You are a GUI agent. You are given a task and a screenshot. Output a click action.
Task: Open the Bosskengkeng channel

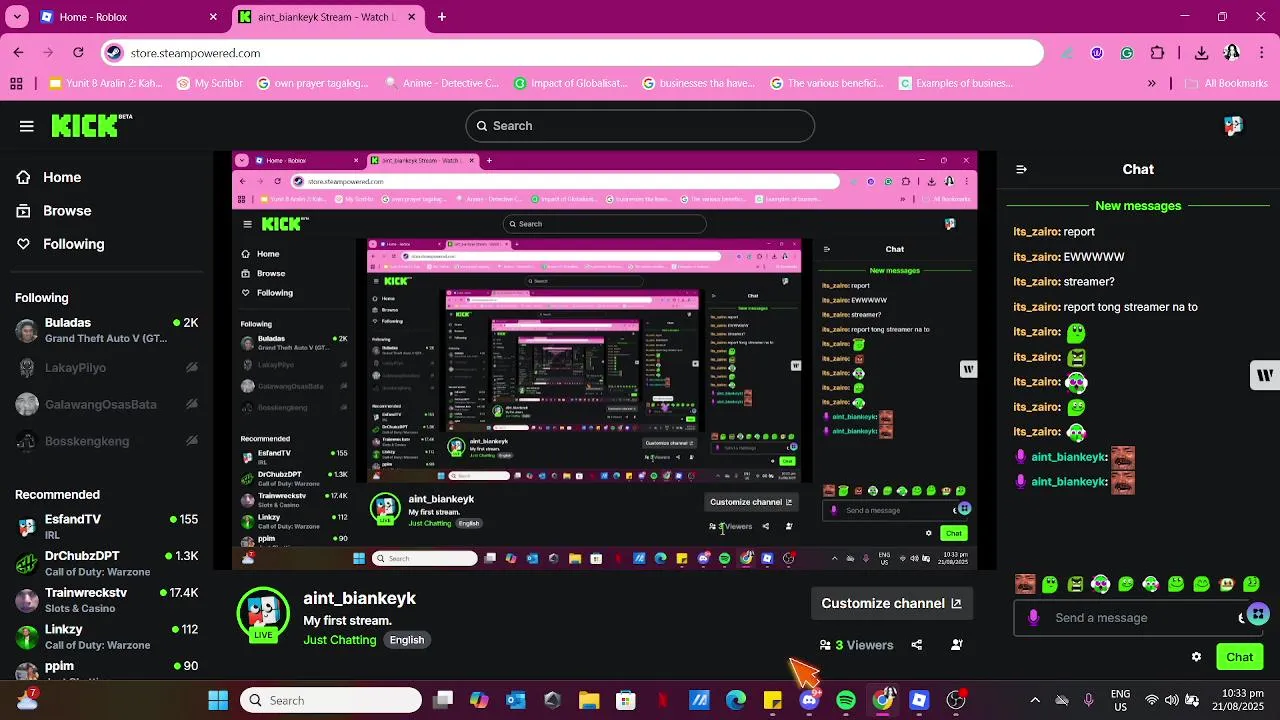[x=106, y=441]
